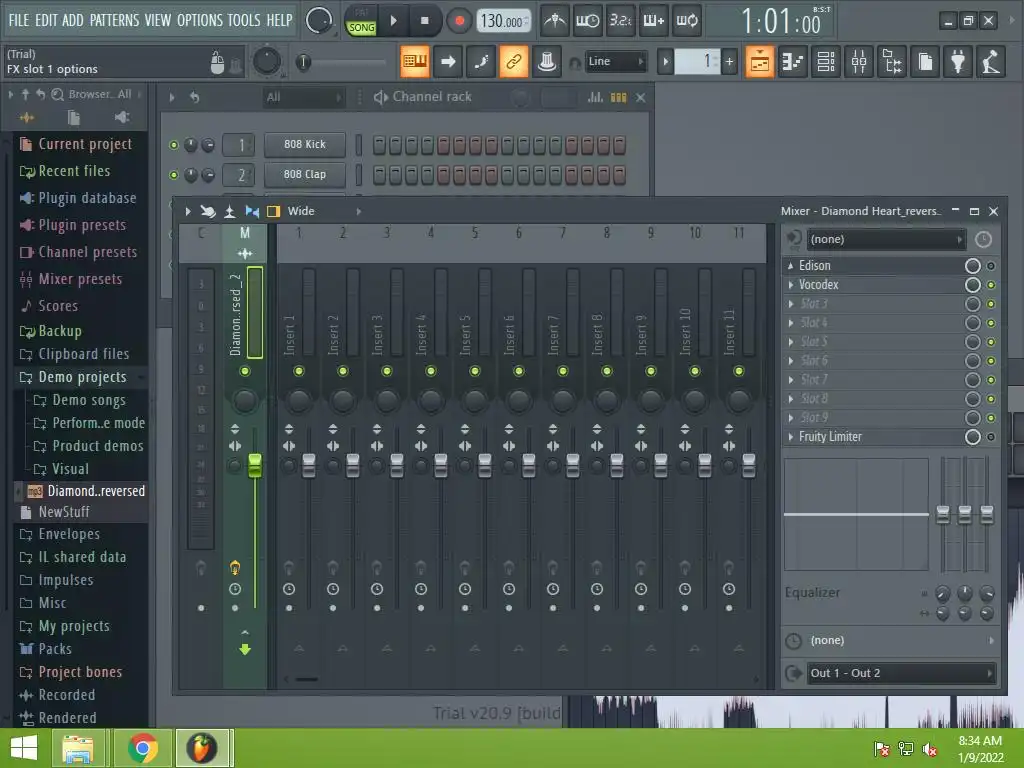This screenshot has width=1024, height=768.
Task: Open the piano roll view icon
Action: pyautogui.click(x=793, y=62)
